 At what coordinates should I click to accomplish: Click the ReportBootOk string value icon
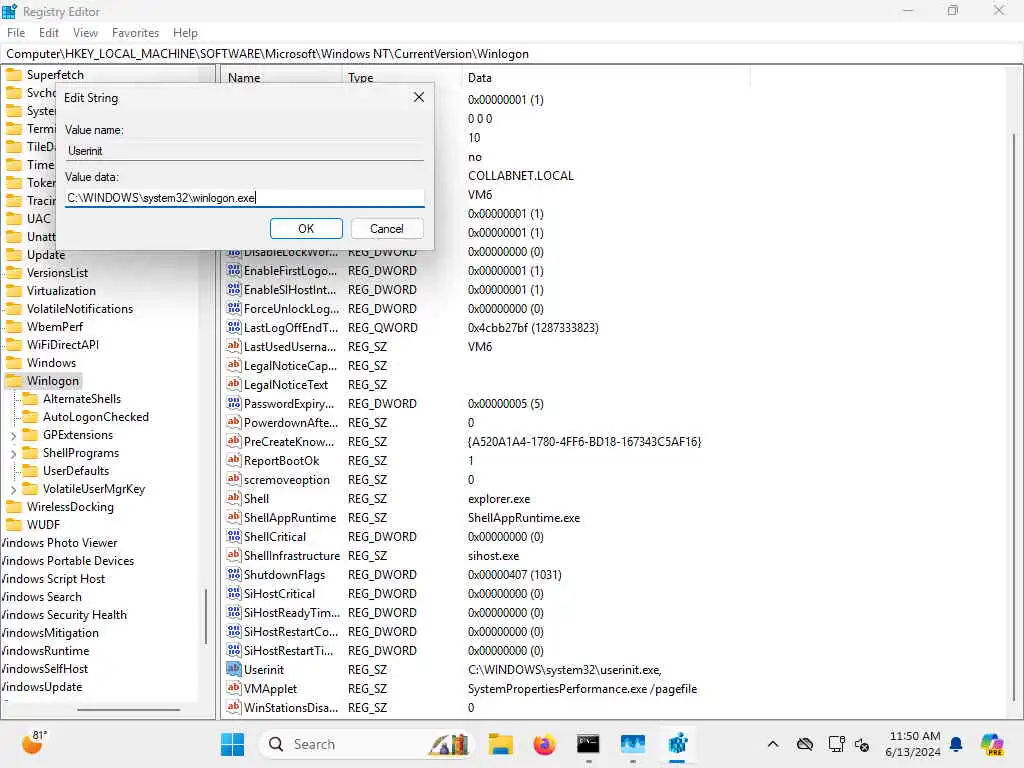tap(234, 460)
